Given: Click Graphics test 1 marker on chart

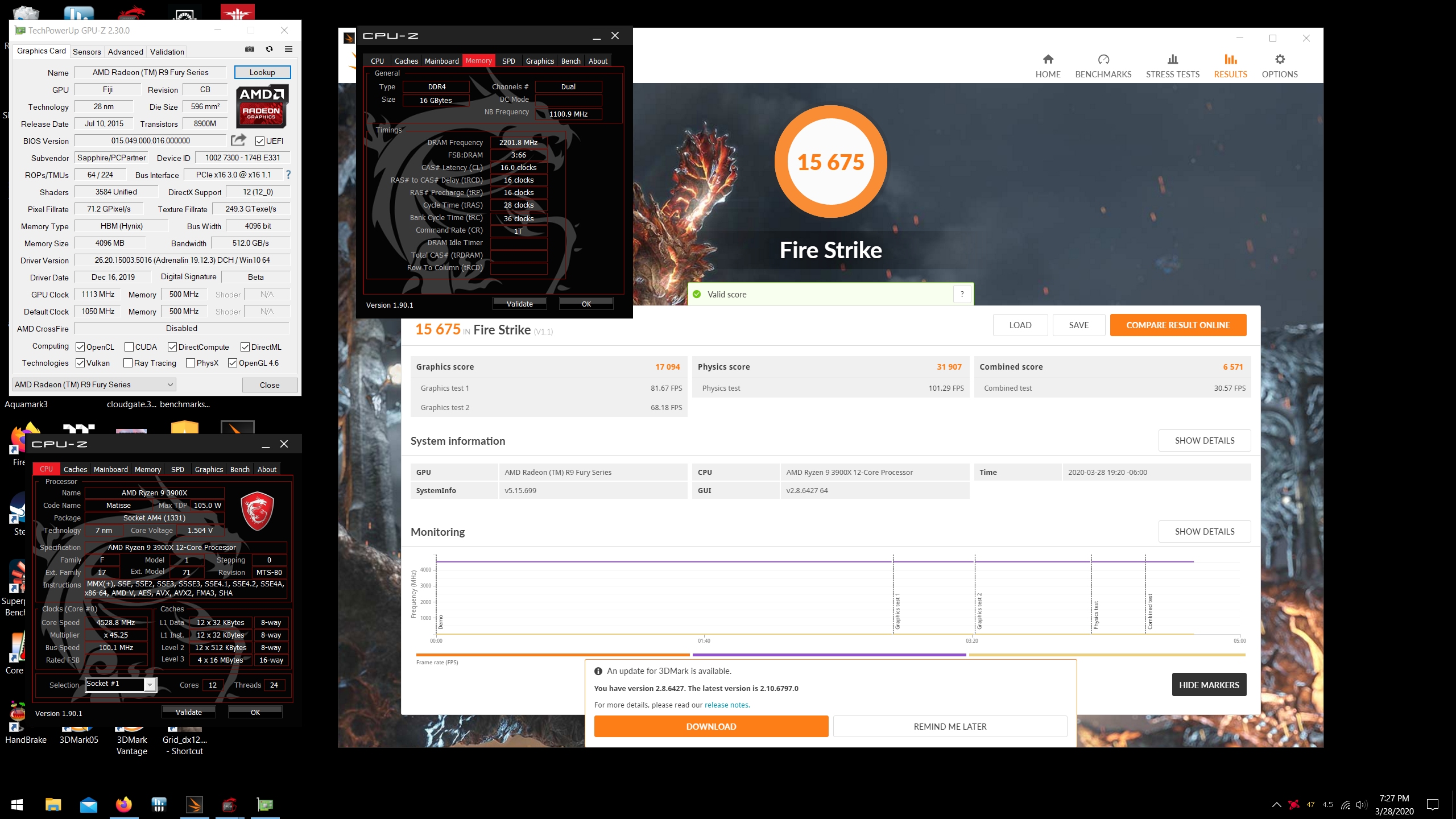Looking at the screenshot, I should (897, 612).
